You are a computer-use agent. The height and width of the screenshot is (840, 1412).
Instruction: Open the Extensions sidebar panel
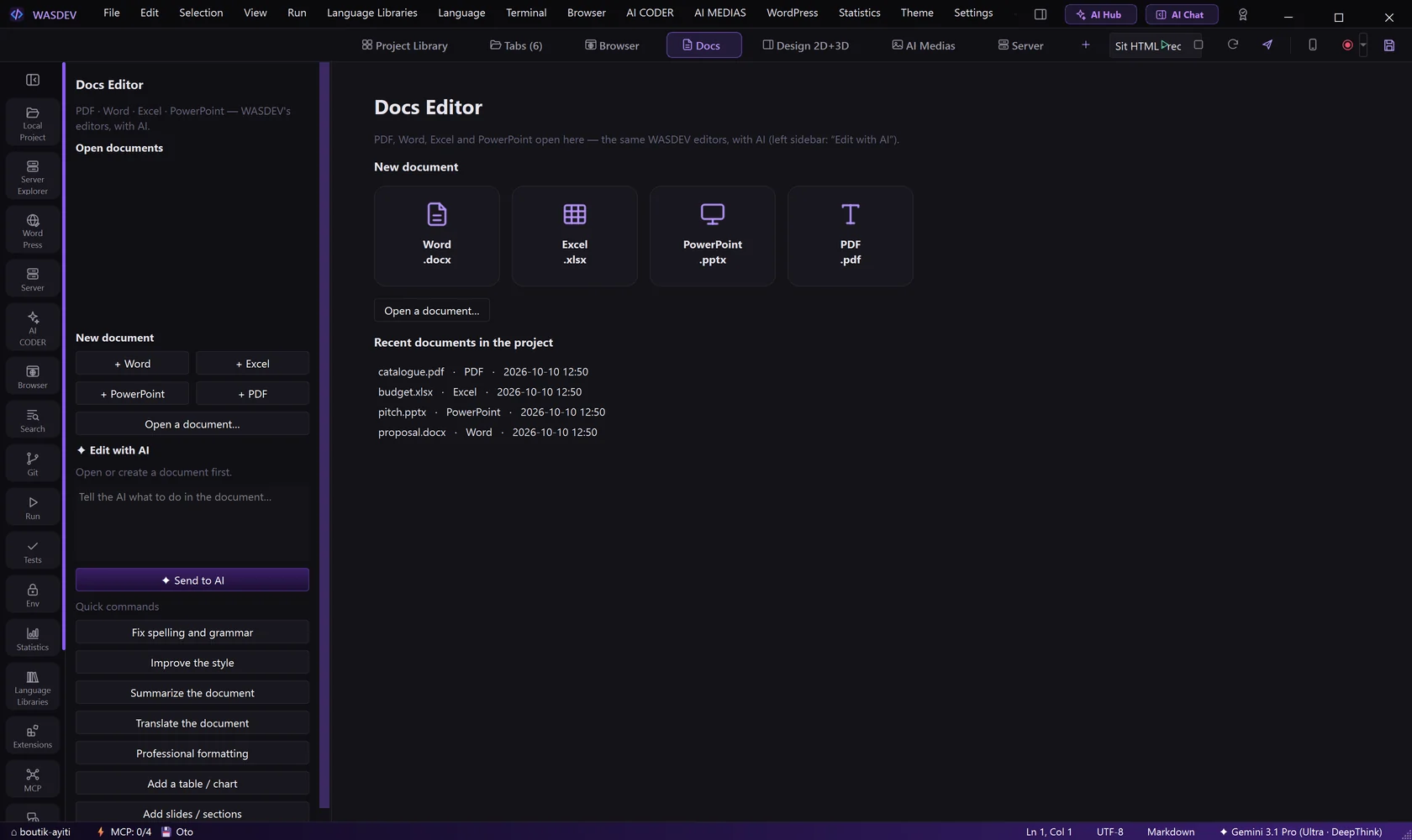pos(33,736)
